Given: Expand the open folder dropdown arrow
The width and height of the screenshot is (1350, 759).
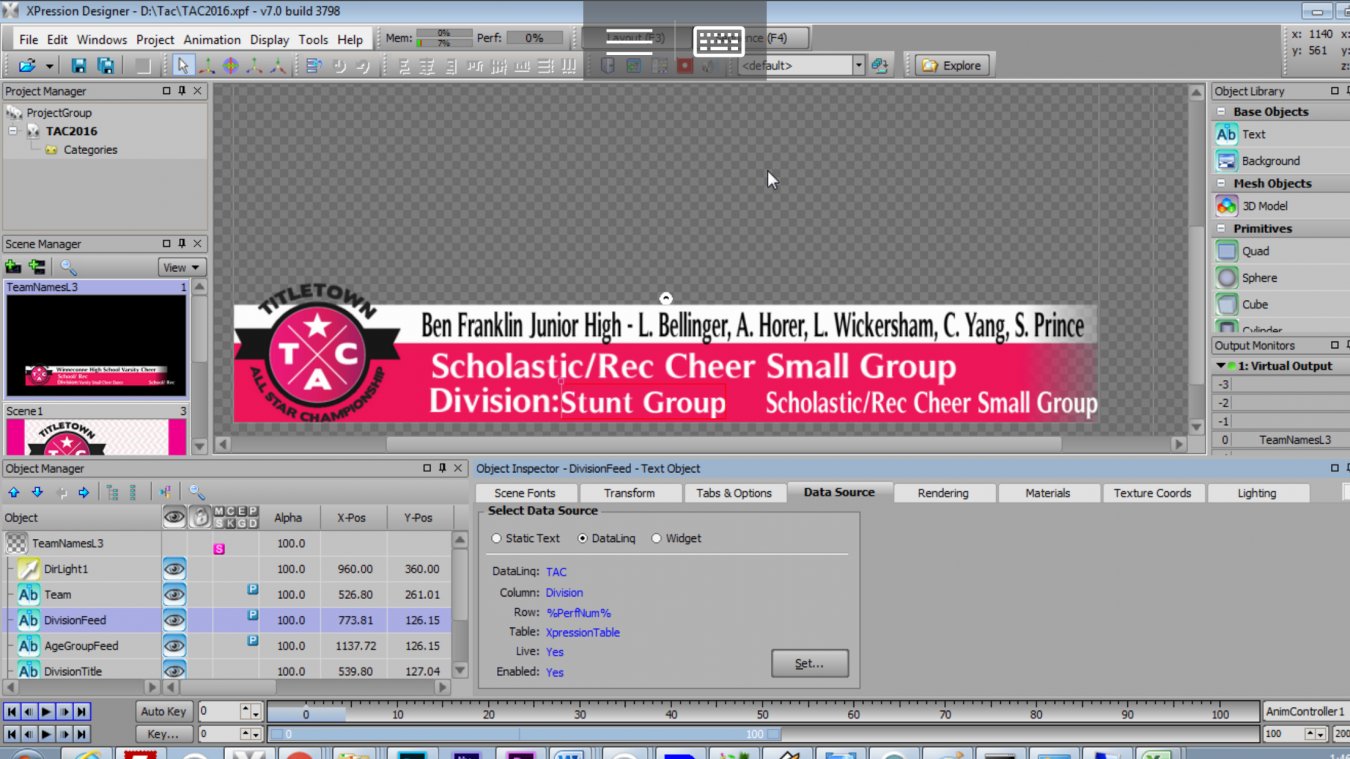Looking at the screenshot, I should point(48,67).
